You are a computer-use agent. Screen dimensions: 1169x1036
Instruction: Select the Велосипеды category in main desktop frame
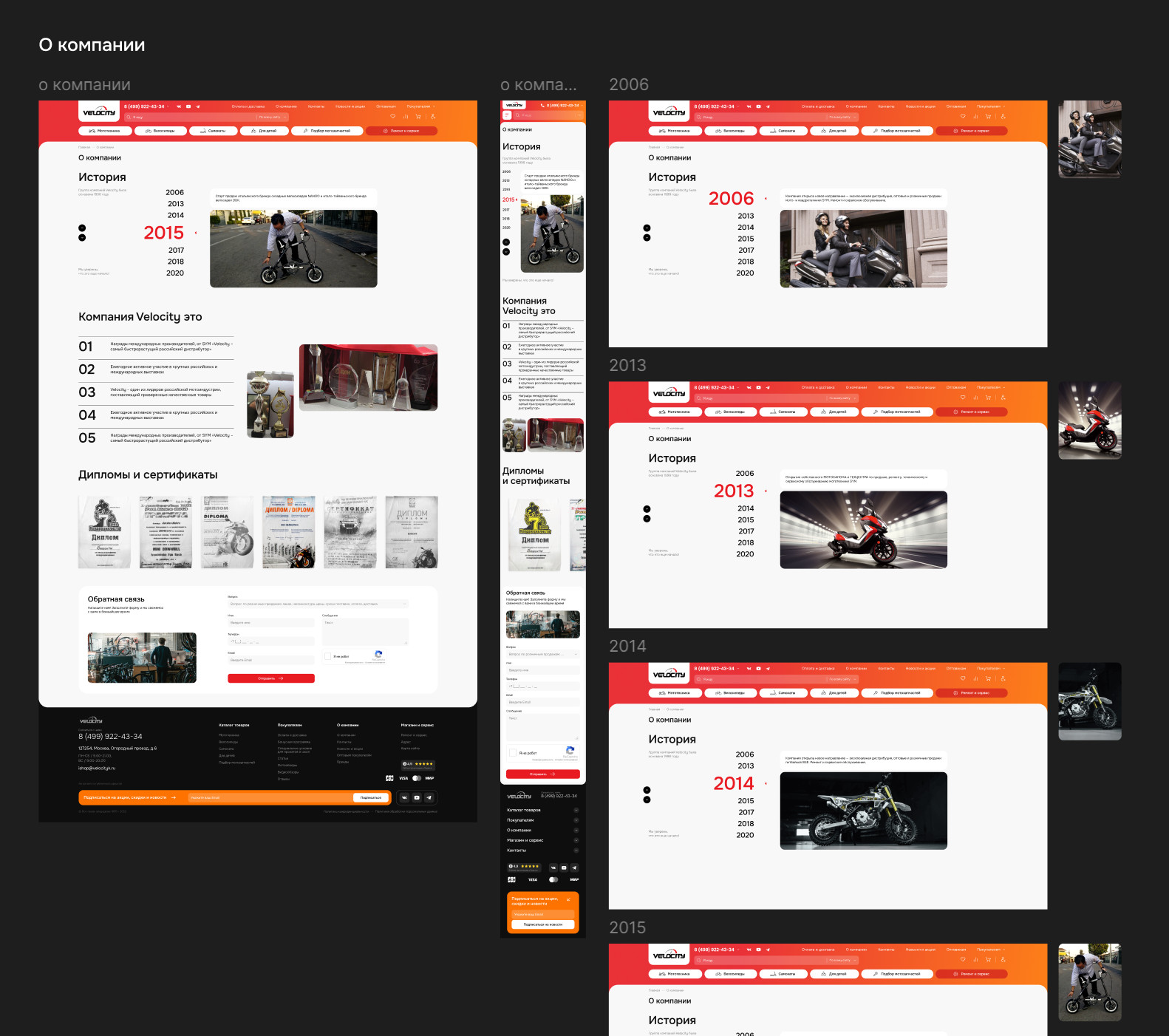coord(160,131)
